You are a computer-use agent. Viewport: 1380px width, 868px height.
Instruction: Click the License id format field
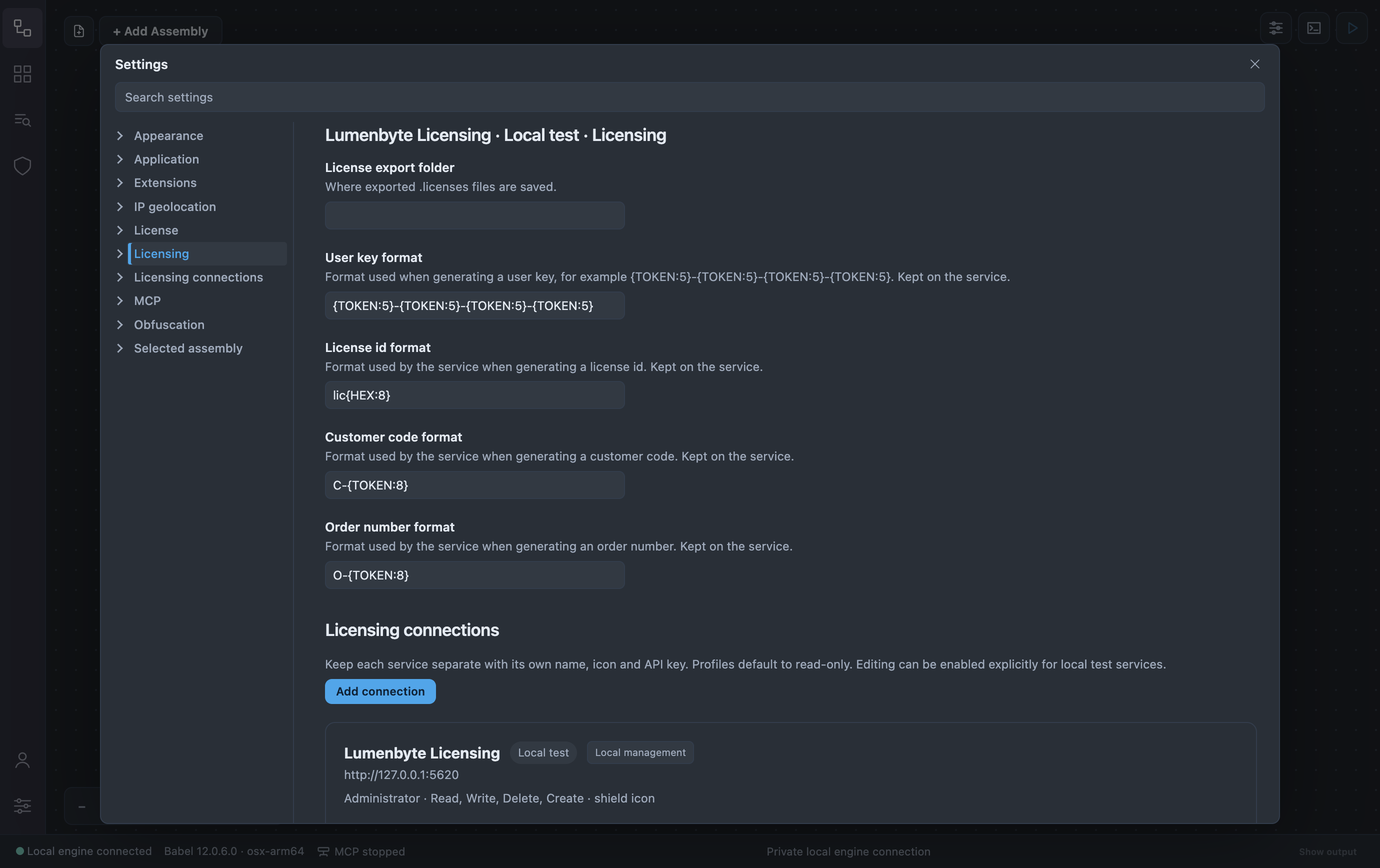pos(474,395)
